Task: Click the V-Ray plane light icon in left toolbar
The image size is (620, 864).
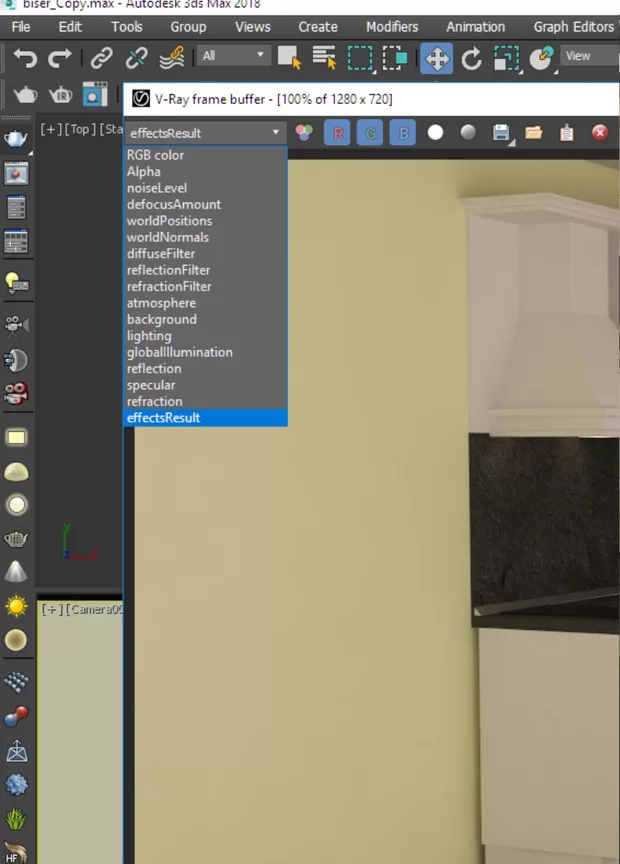Action: (x=16, y=438)
